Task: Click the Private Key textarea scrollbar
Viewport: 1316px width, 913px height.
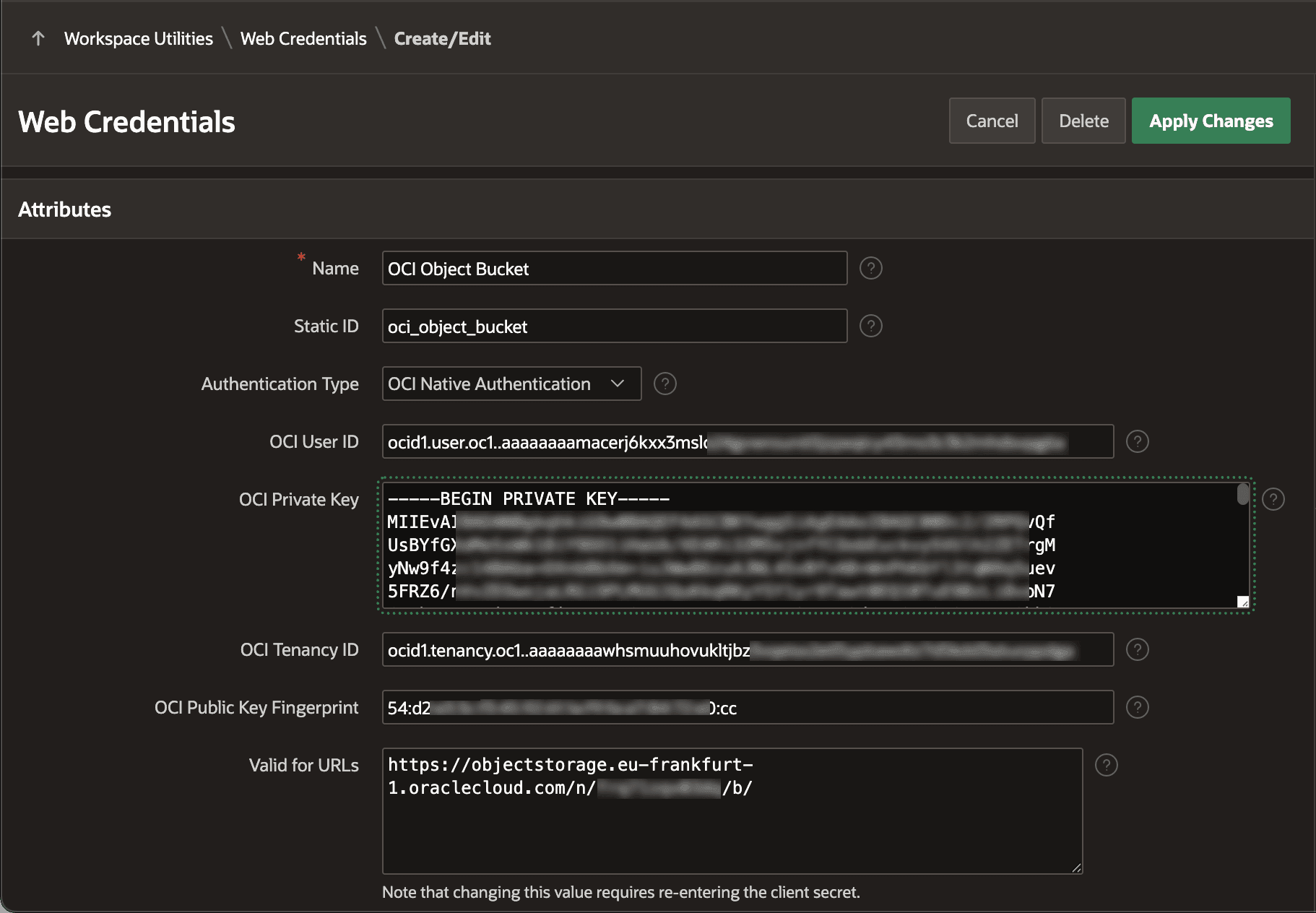Action: pos(1243,494)
